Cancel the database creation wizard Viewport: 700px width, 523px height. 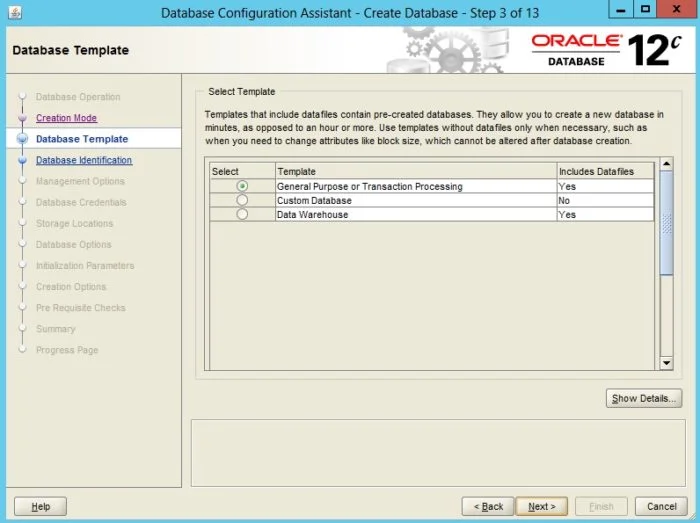click(x=662, y=506)
